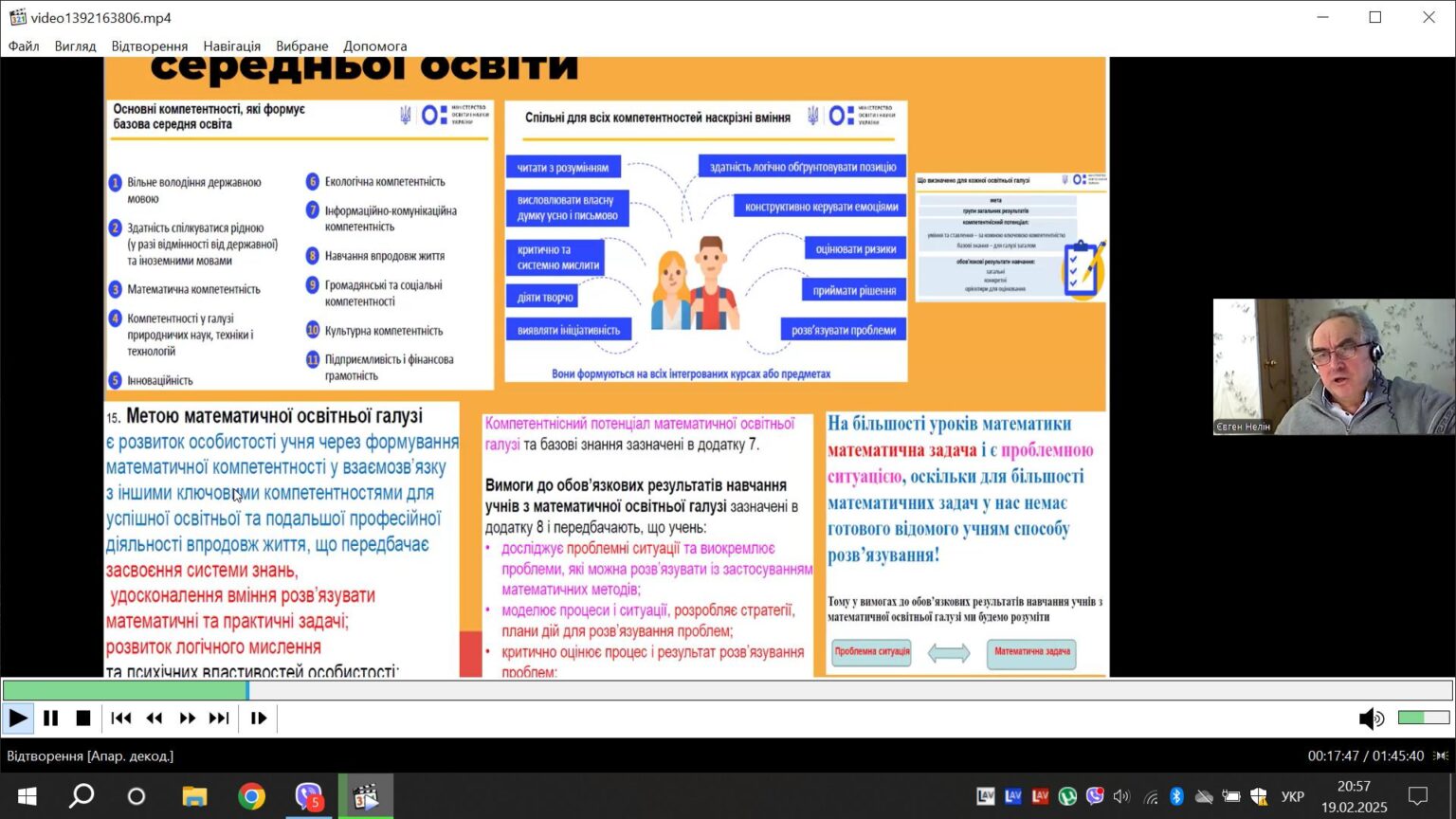Adjust the volume slider

[1424, 718]
